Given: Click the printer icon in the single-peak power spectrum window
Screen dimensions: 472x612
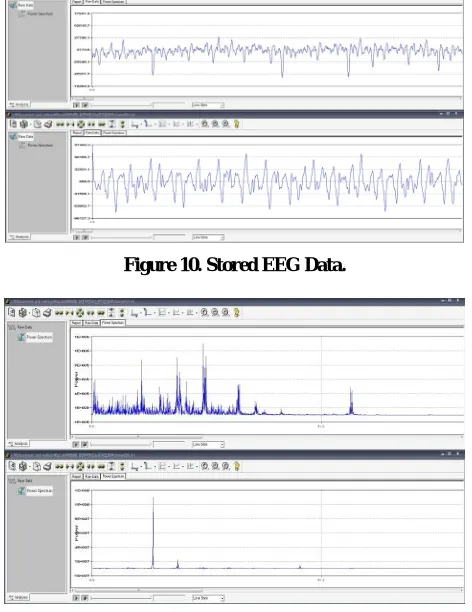Looking at the screenshot, I should coord(48,466).
